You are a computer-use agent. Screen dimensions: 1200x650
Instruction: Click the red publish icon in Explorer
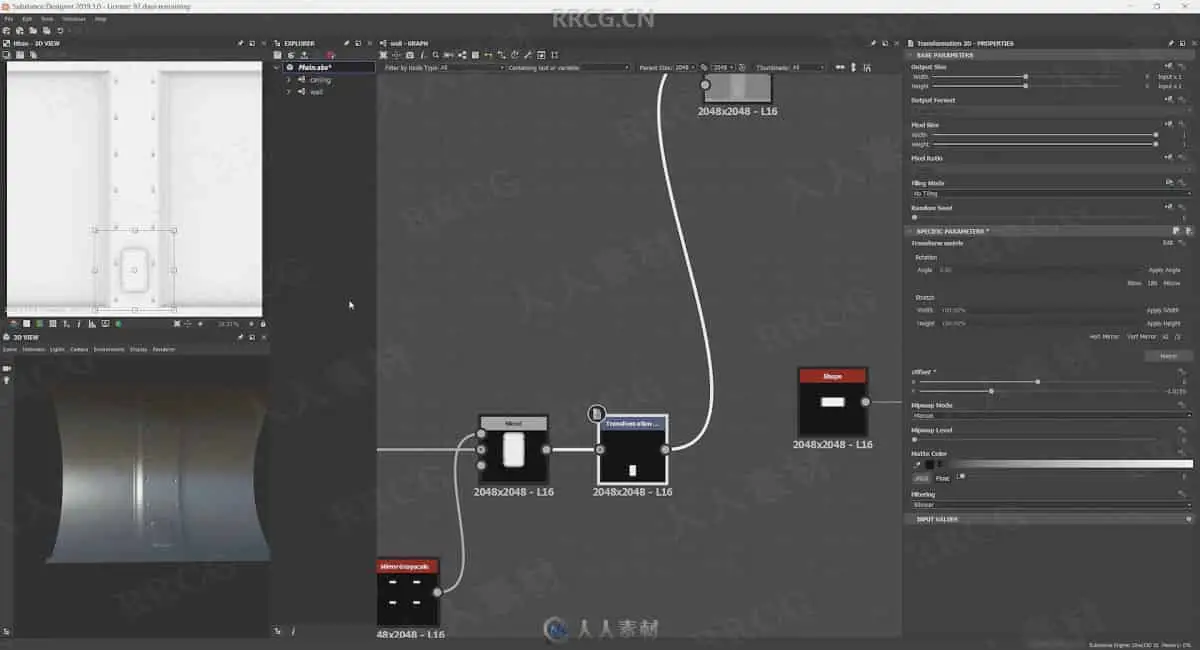pyautogui.click(x=330, y=55)
